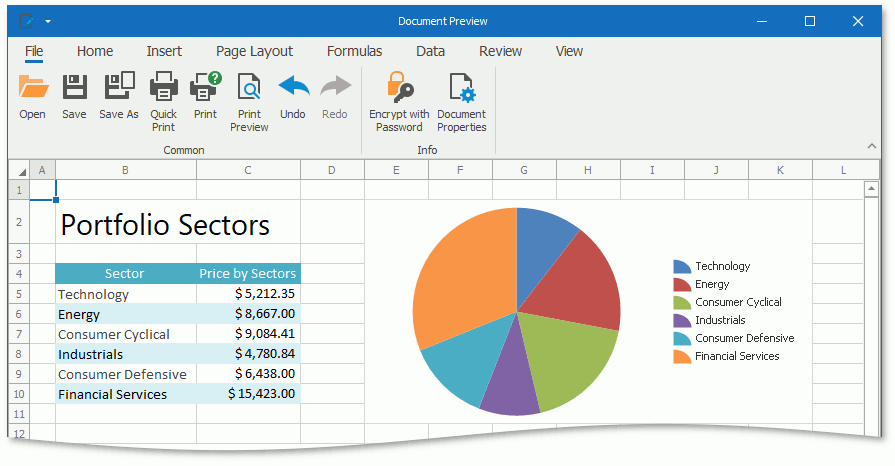The image size is (895, 466).
Task: Select the Energy price cell $8,667.00
Action: pos(249,314)
